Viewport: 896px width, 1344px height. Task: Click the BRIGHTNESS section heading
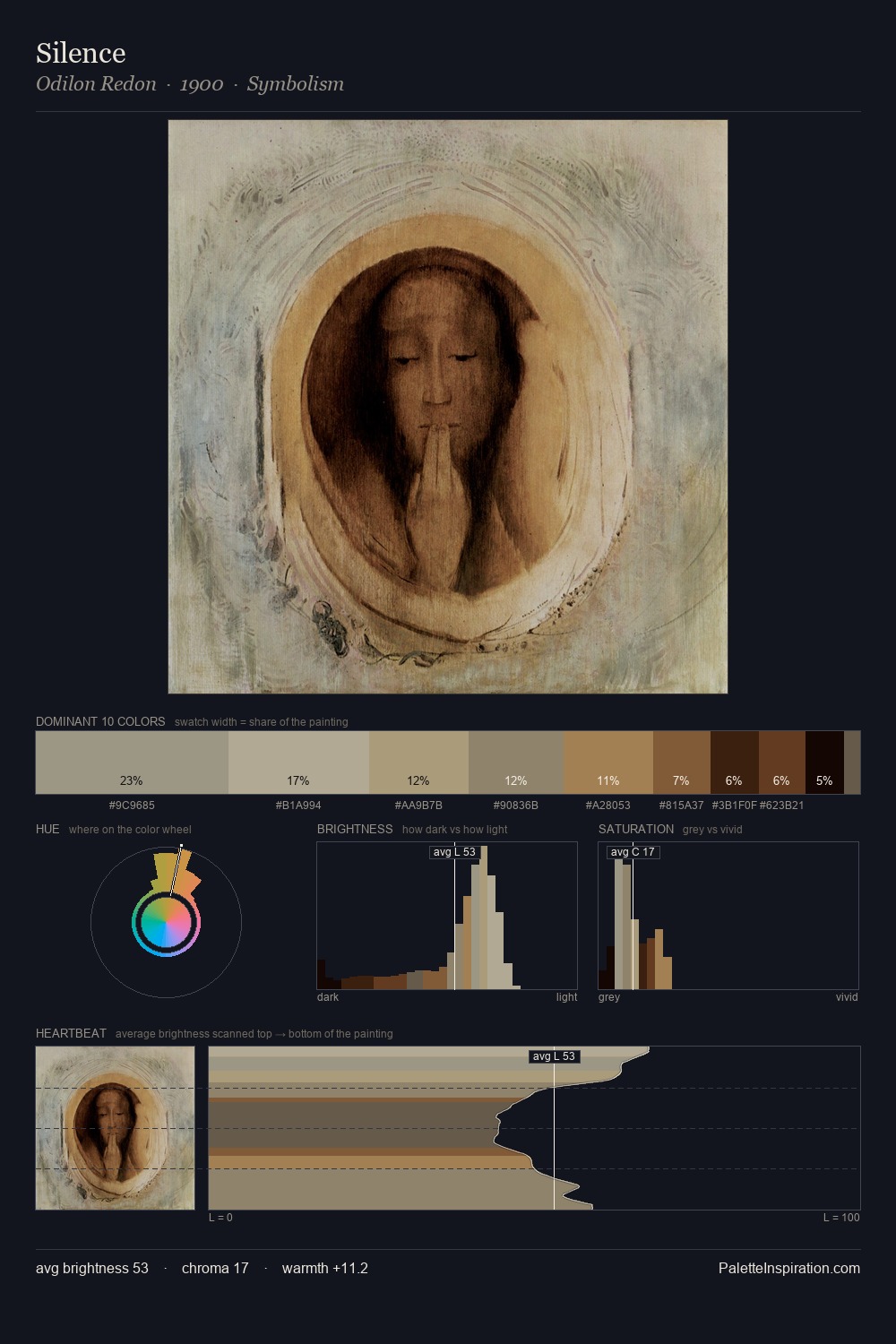coord(355,829)
